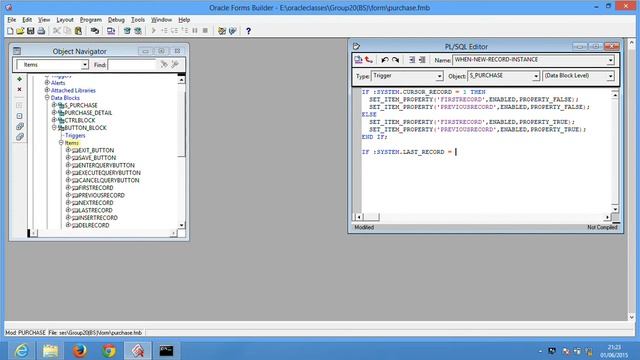Image resolution: width=640 pixels, height=360 pixels.
Task: Open the Debug menu
Action: point(116,20)
